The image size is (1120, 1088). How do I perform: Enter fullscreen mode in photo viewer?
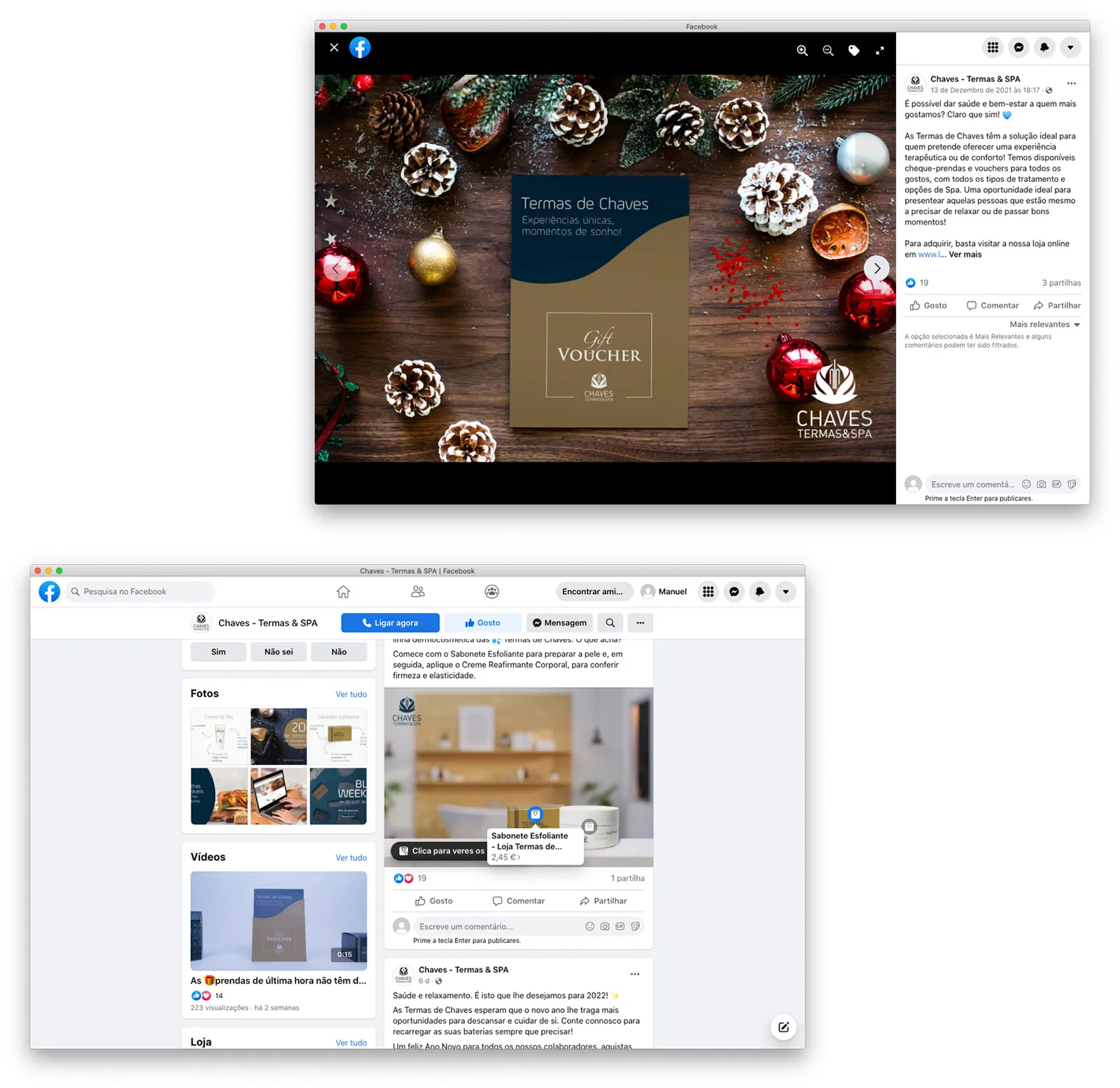click(880, 50)
